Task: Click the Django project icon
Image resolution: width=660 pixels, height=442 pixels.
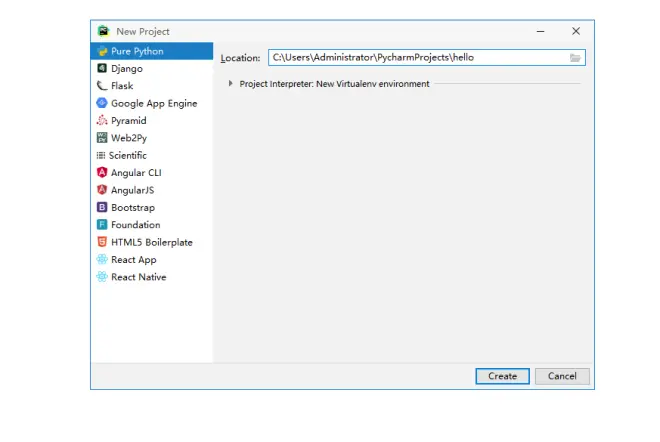Action: pyautogui.click(x=102, y=68)
